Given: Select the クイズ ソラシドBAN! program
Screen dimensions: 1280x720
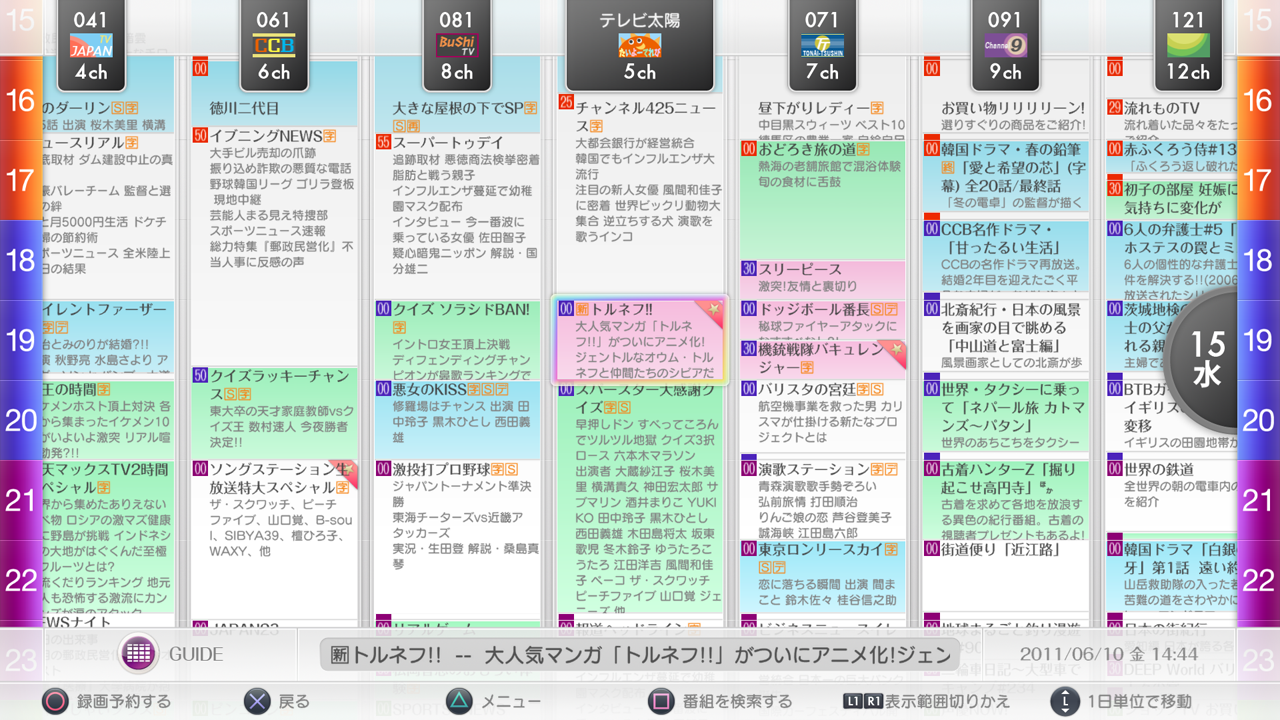Looking at the screenshot, I should [x=457, y=340].
